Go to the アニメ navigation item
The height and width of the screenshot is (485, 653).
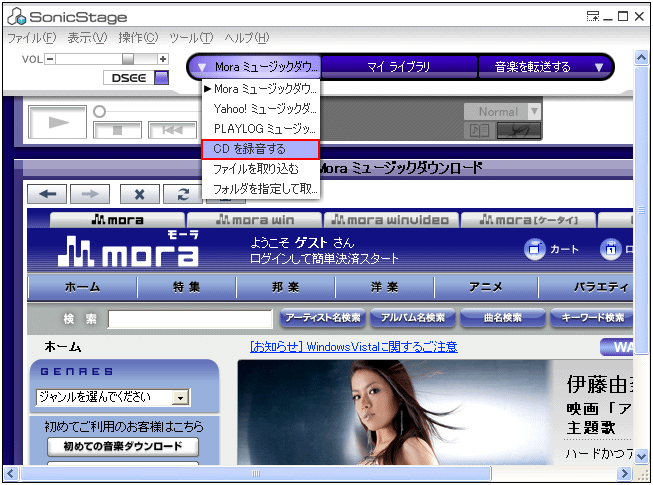(486, 287)
